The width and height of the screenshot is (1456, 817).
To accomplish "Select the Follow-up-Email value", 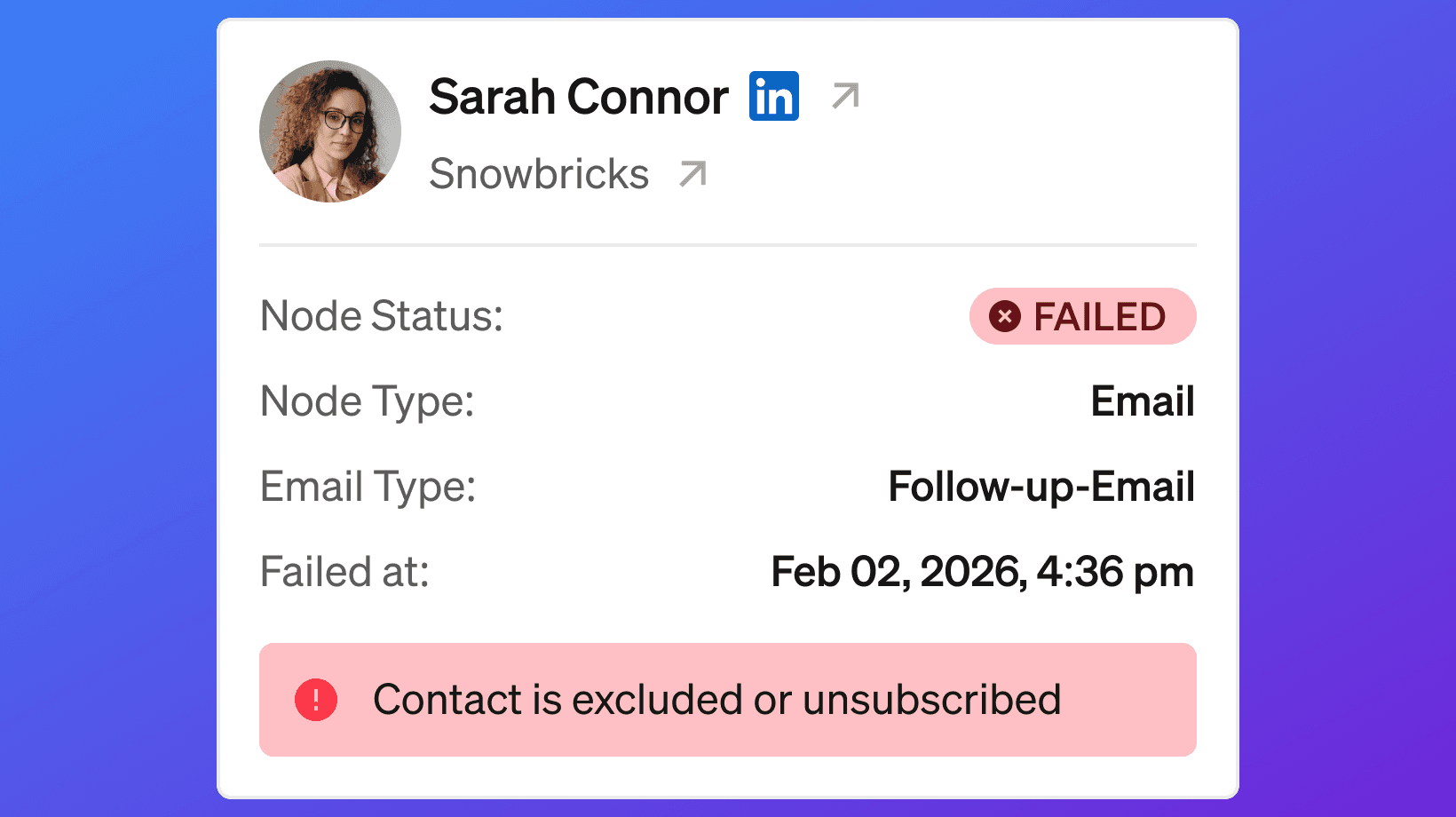I will (x=1041, y=487).
